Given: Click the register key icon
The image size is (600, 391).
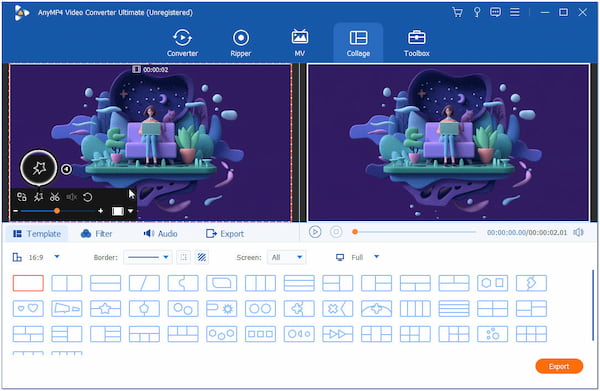Looking at the screenshot, I should click(x=477, y=12).
